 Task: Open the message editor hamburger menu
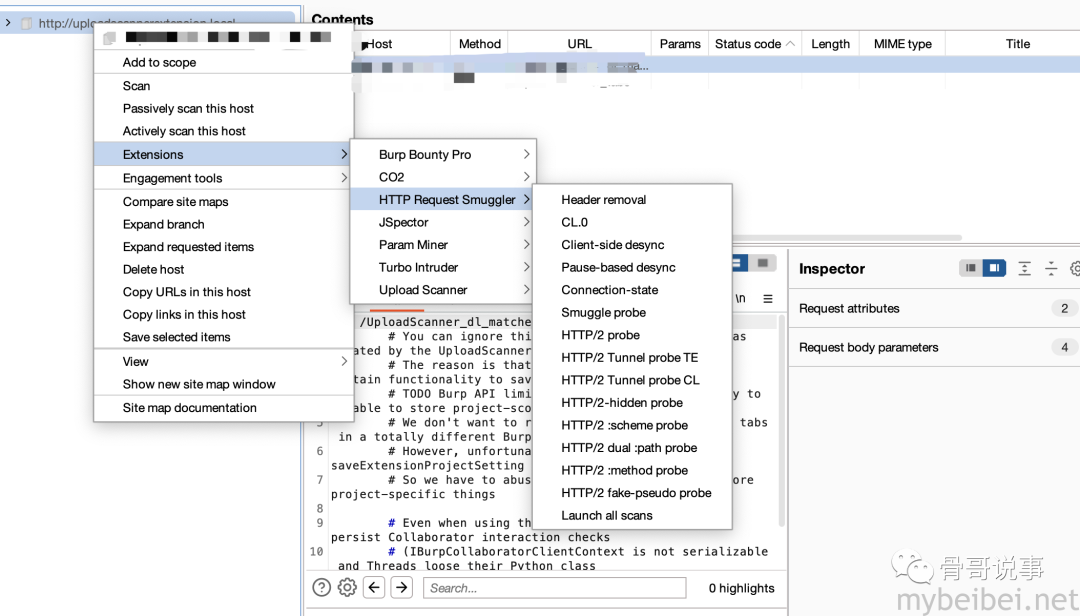tap(768, 298)
